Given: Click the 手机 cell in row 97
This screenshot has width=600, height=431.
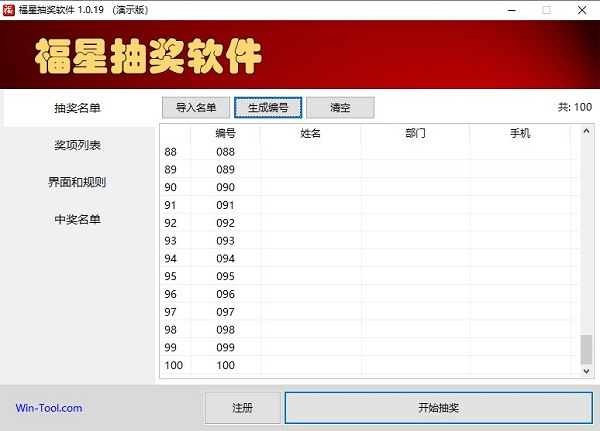Looking at the screenshot, I should (x=520, y=312).
